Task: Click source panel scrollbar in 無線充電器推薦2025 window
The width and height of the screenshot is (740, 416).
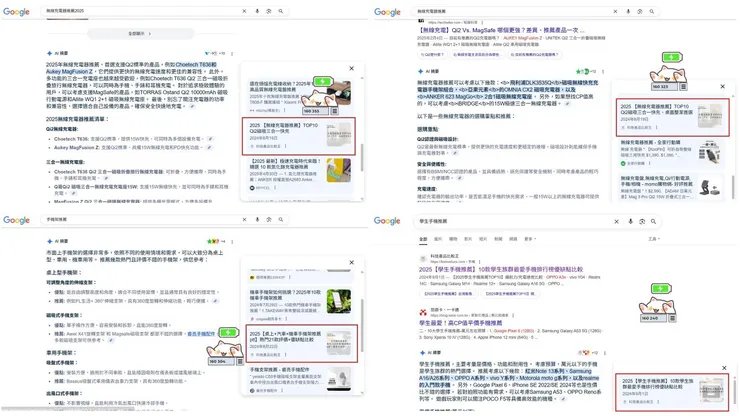Action: click(x=362, y=157)
